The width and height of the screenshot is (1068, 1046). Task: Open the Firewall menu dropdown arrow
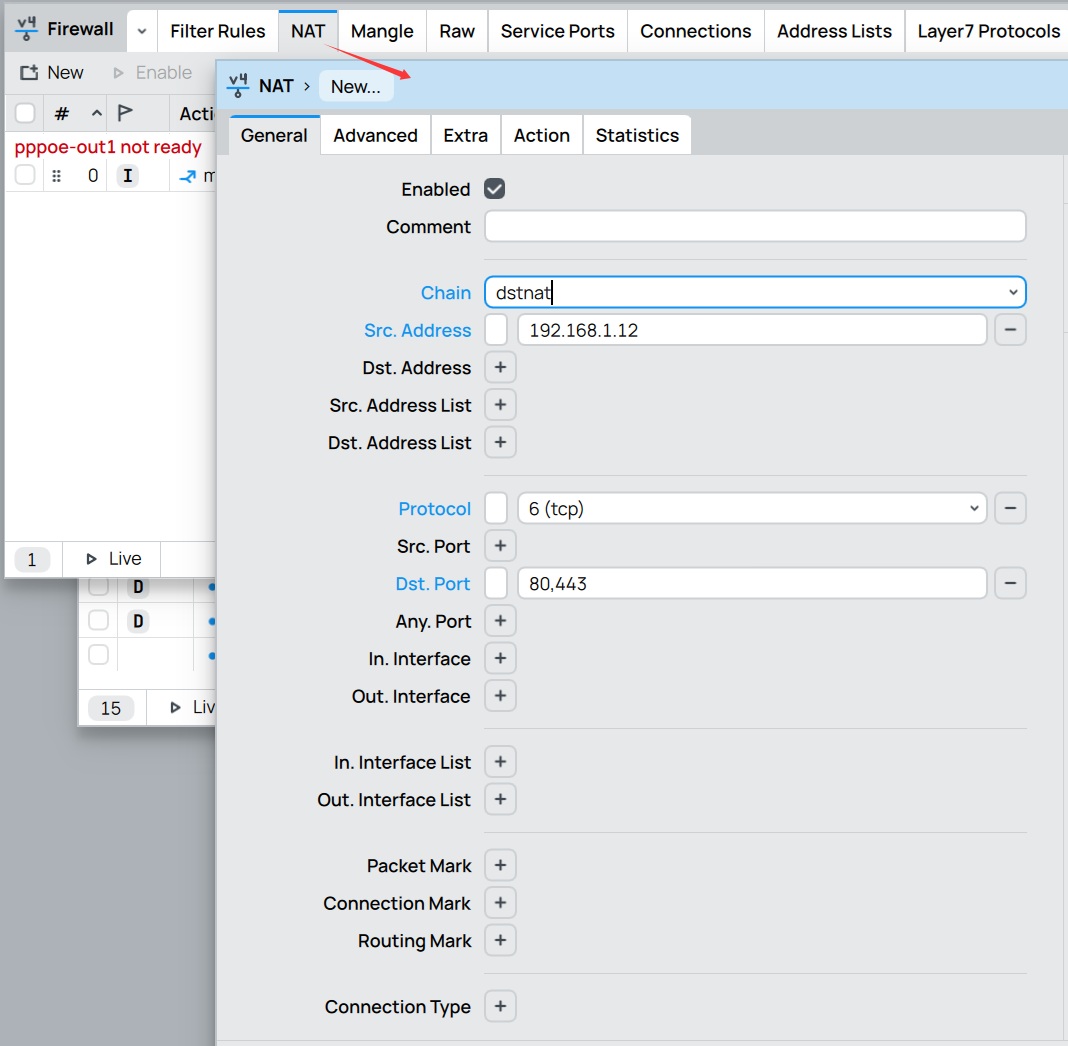[x=142, y=31]
